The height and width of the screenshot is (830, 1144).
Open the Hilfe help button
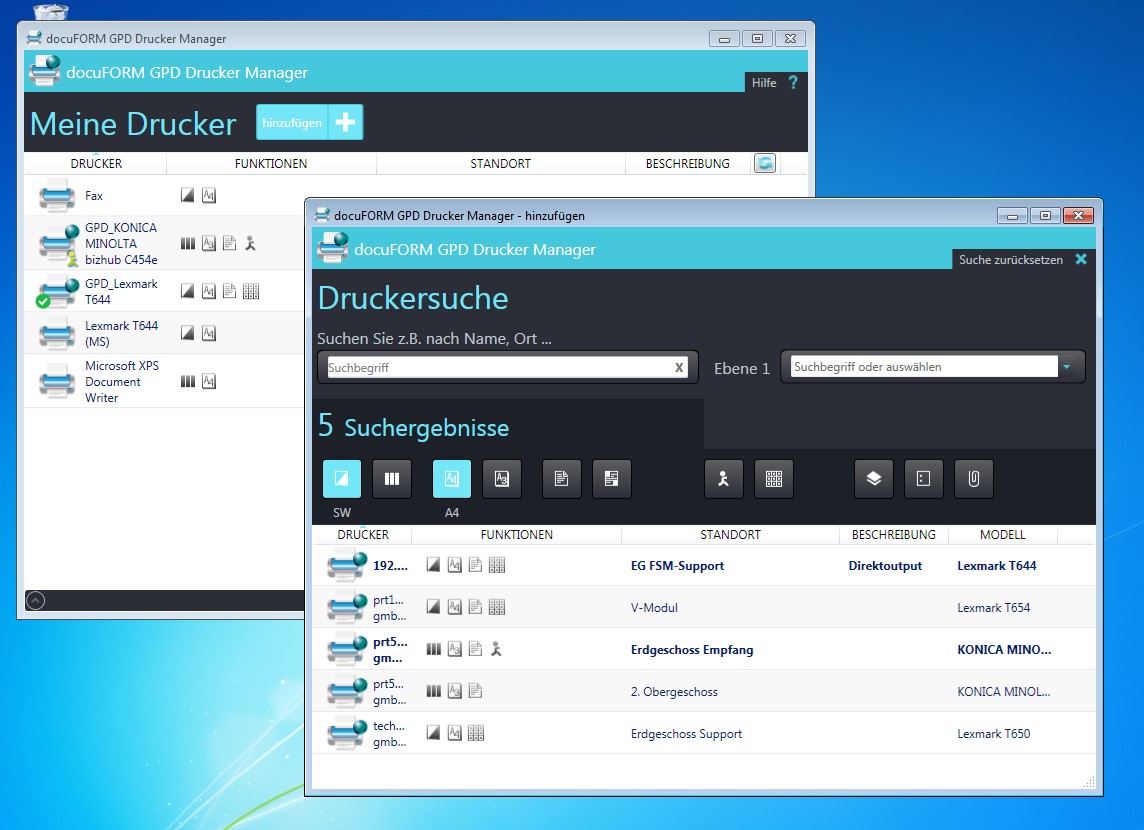click(774, 83)
